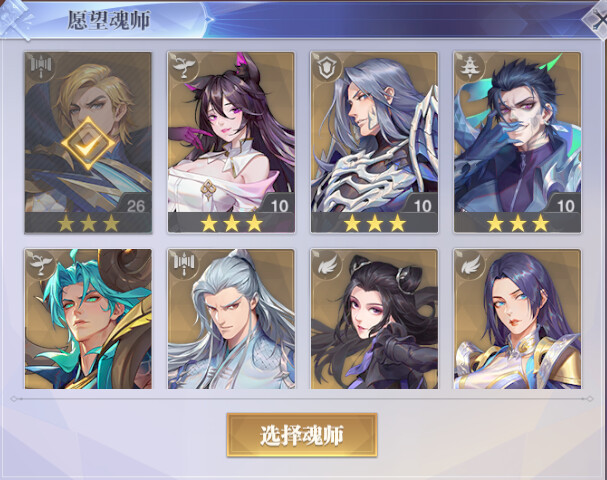Click the level 26 badge on blond hero
Image resolution: width=607 pixels, height=480 pixels.
tap(135, 206)
